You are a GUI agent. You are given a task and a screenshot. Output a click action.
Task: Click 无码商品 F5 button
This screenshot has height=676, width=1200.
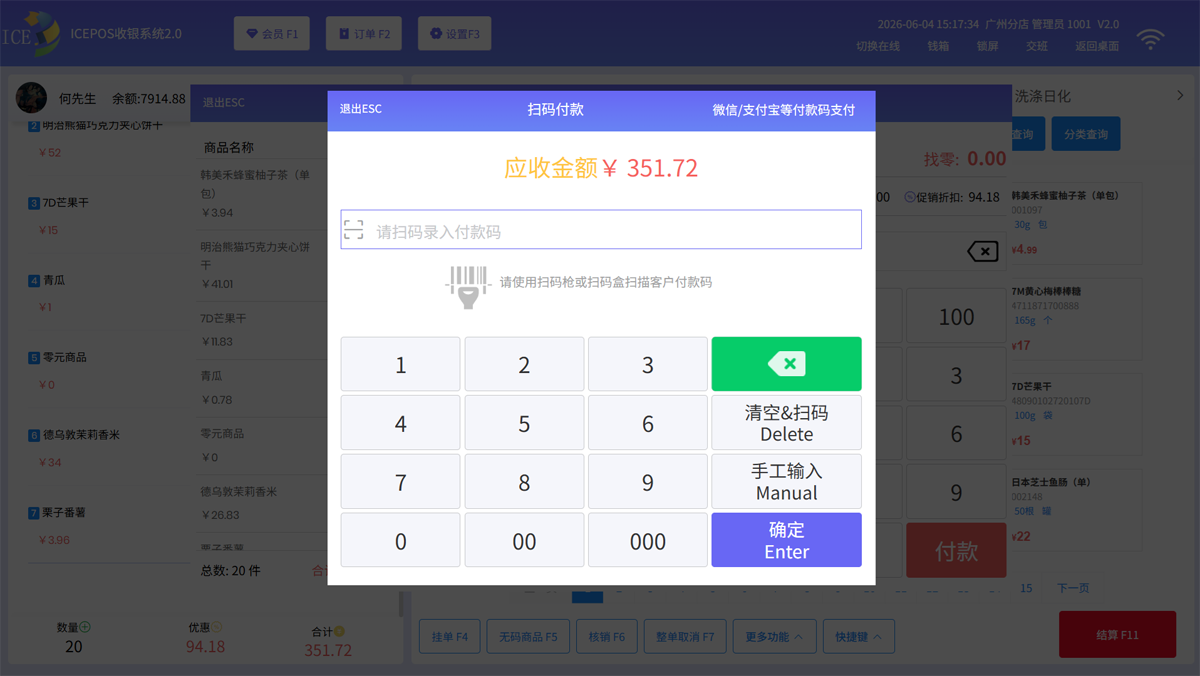click(x=528, y=636)
